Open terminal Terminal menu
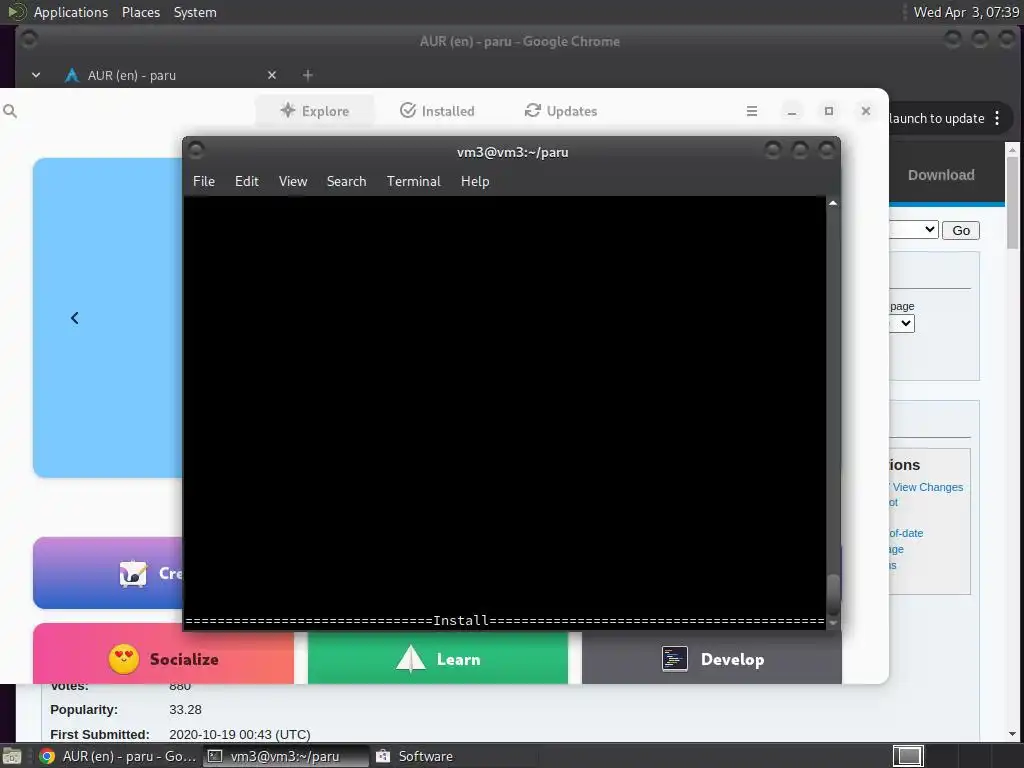The image size is (1024, 768). pyautogui.click(x=413, y=182)
